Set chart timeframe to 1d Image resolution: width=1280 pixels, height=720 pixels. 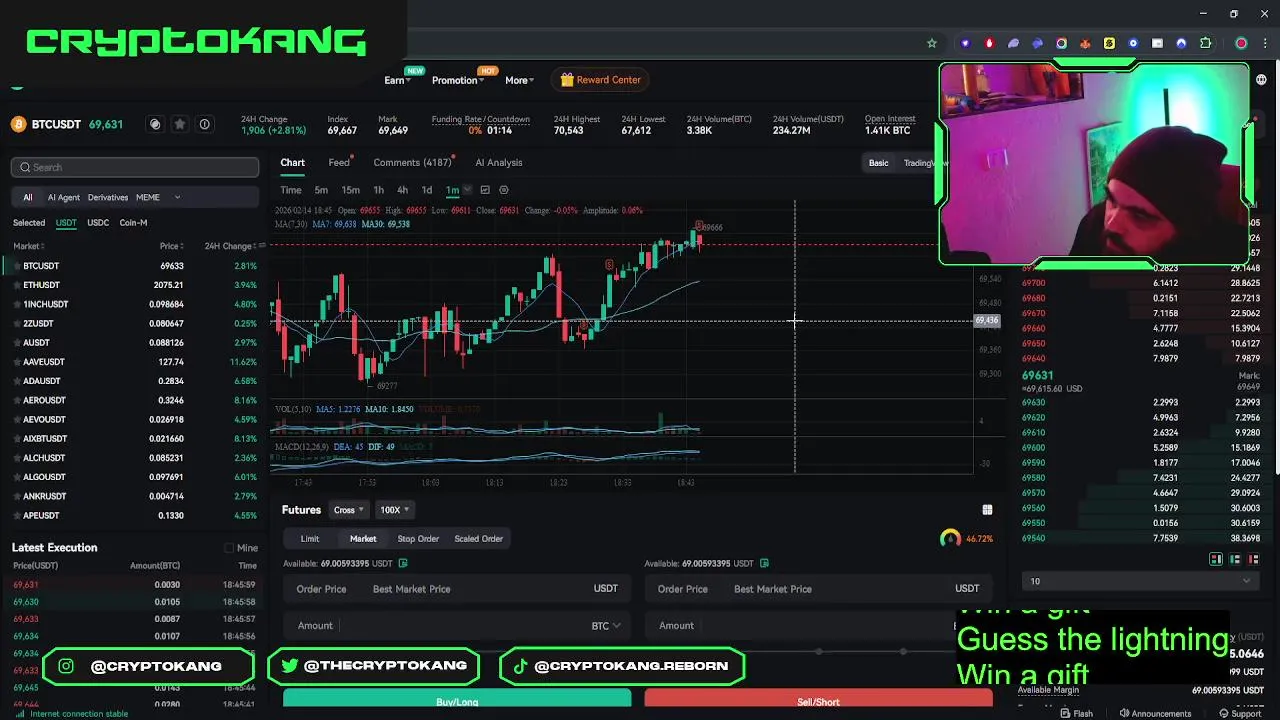tap(427, 190)
